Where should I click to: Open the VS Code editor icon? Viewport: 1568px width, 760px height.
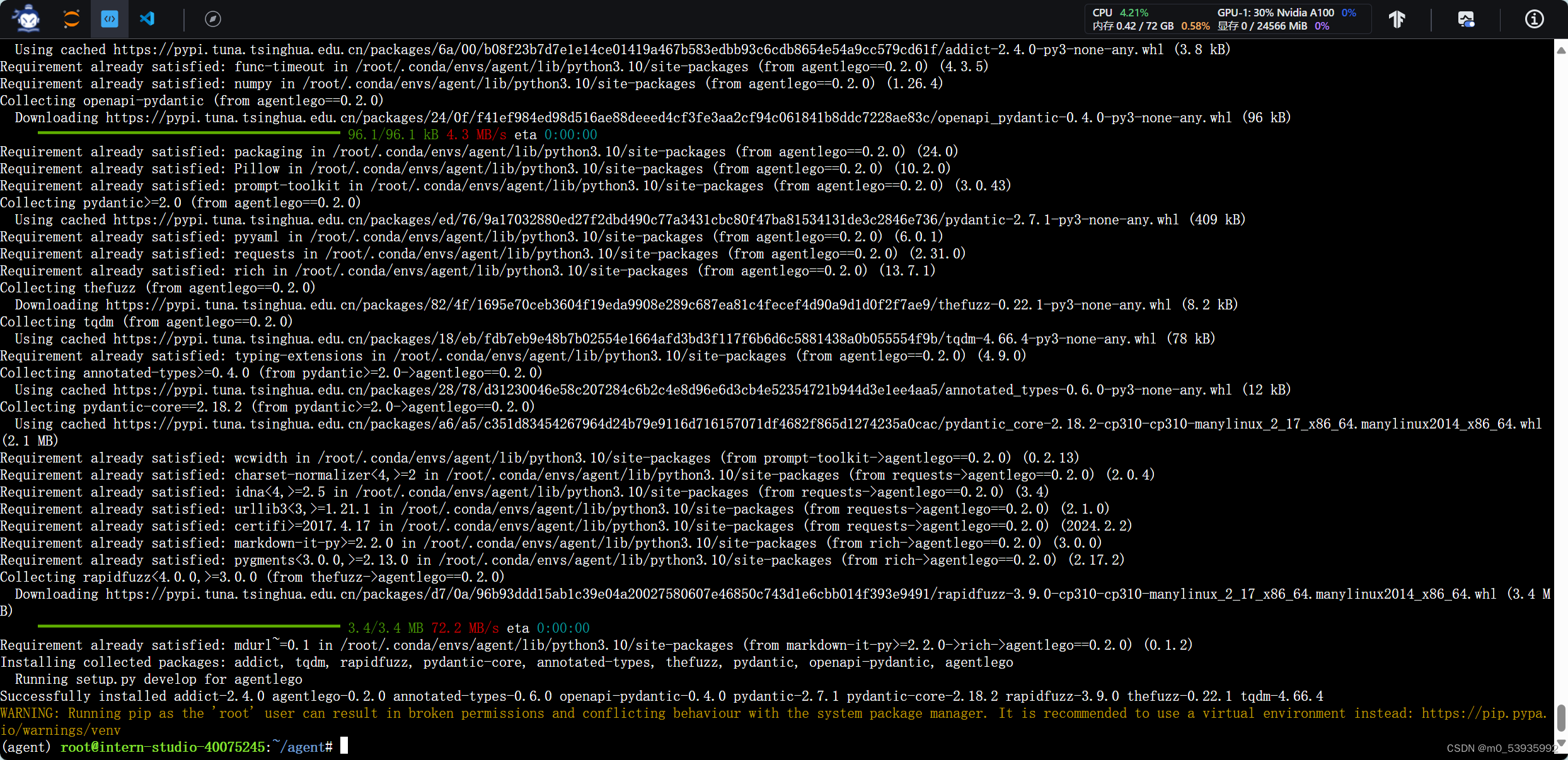pyautogui.click(x=147, y=19)
